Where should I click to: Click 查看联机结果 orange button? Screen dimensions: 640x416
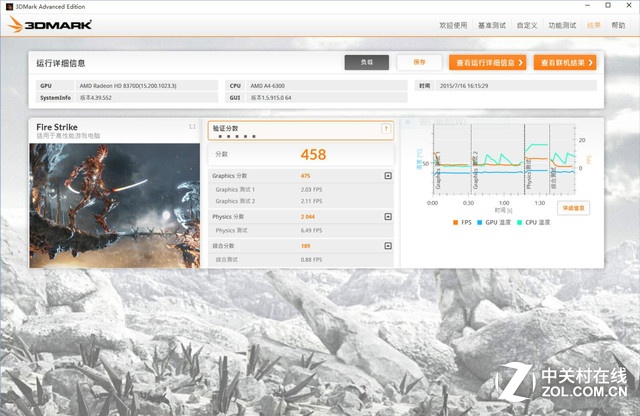point(565,62)
